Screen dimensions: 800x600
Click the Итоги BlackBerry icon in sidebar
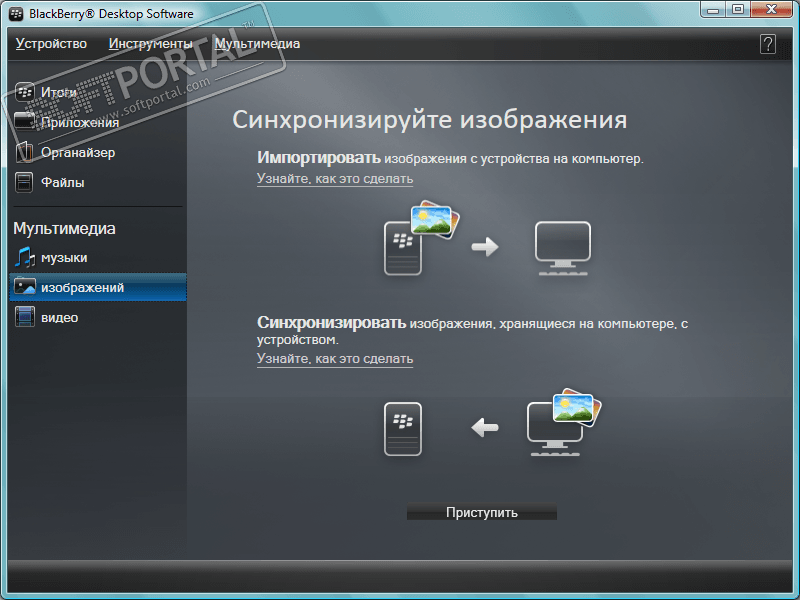click(24, 92)
